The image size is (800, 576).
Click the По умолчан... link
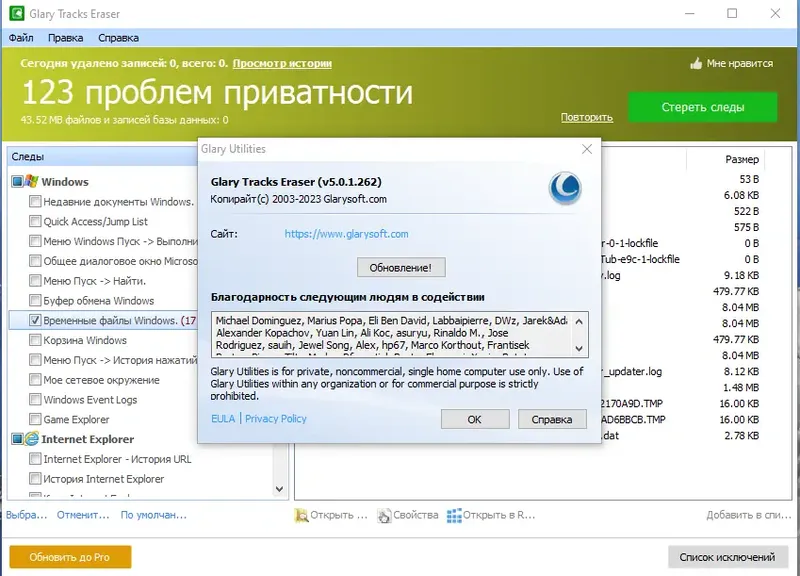click(154, 515)
